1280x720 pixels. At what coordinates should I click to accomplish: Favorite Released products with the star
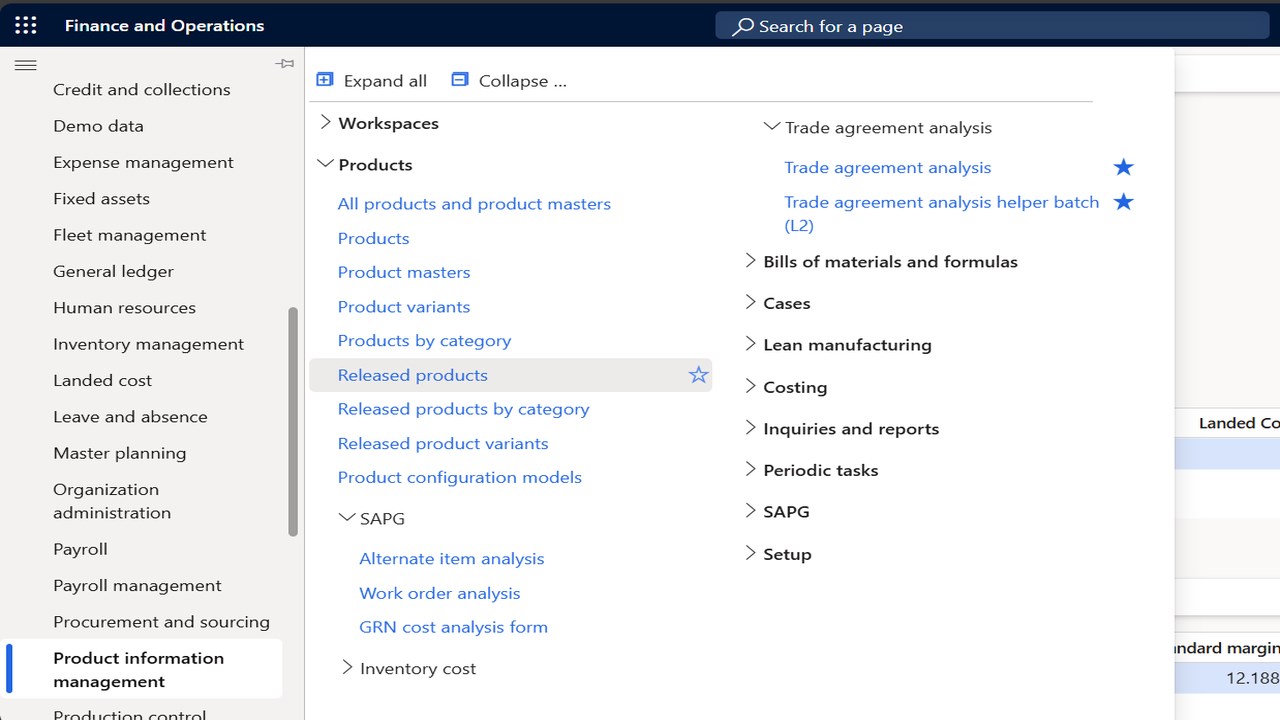[x=698, y=375]
